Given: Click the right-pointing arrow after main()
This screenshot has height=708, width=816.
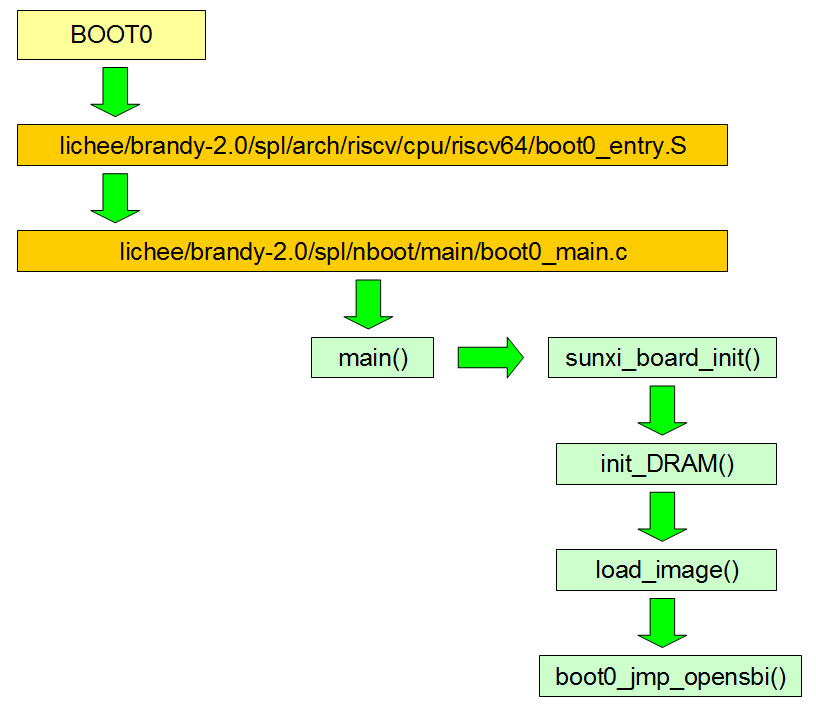Looking at the screenshot, I should 490,357.
